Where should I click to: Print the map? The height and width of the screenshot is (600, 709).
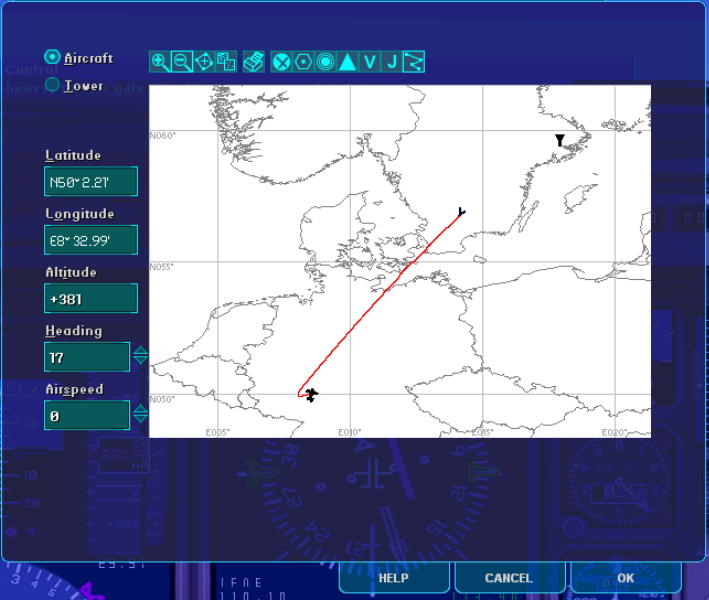point(254,62)
